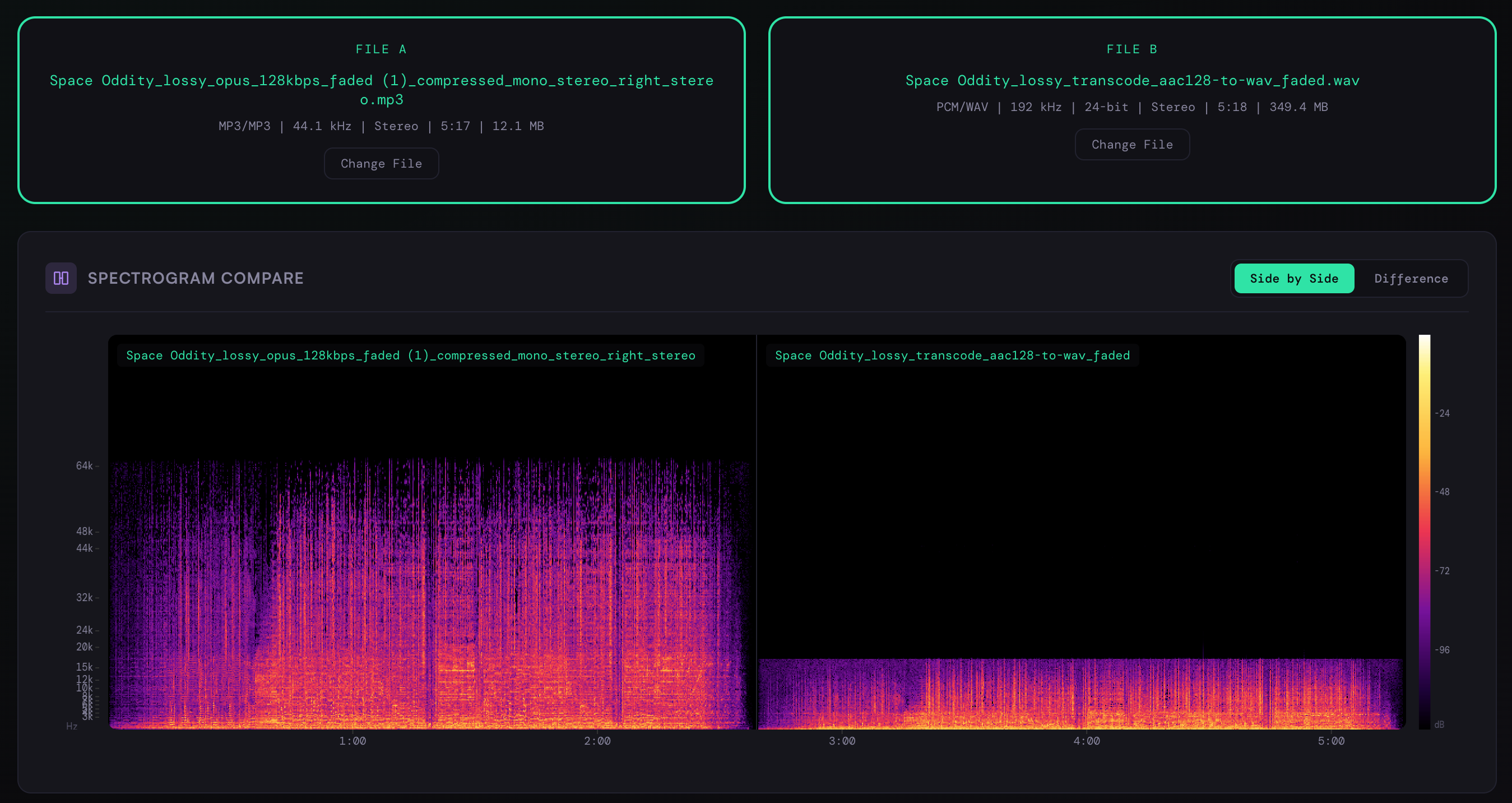The width and height of the screenshot is (1512, 803).
Task: Click the FILE B header label
Action: (x=1131, y=49)
